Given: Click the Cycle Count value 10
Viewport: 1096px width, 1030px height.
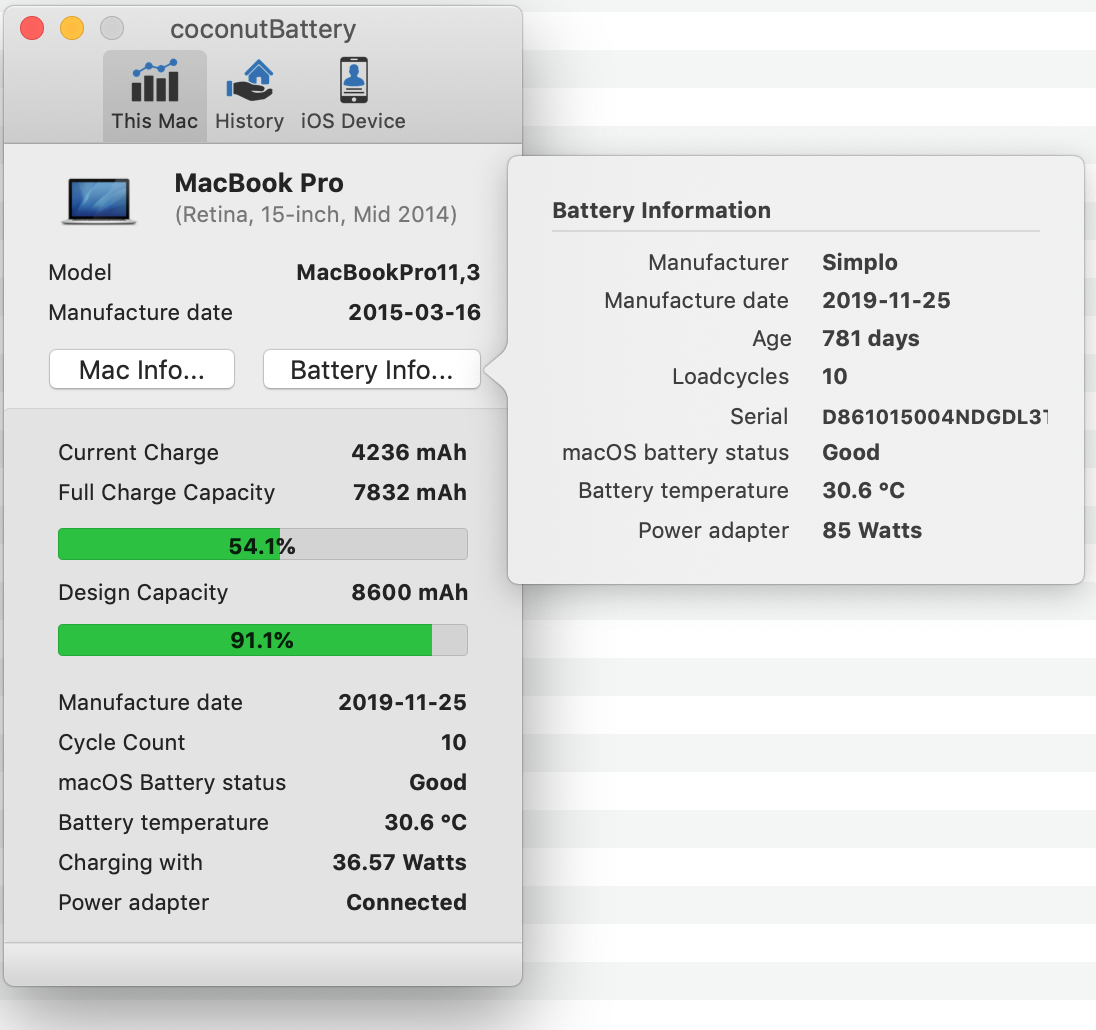Looking at the screenshot, I should tap(454, 742).
